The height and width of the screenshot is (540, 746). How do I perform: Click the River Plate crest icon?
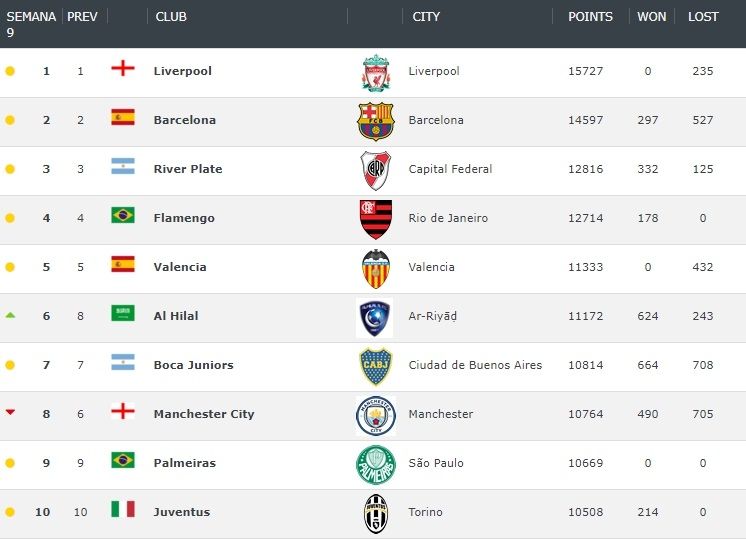coord(376,170)
